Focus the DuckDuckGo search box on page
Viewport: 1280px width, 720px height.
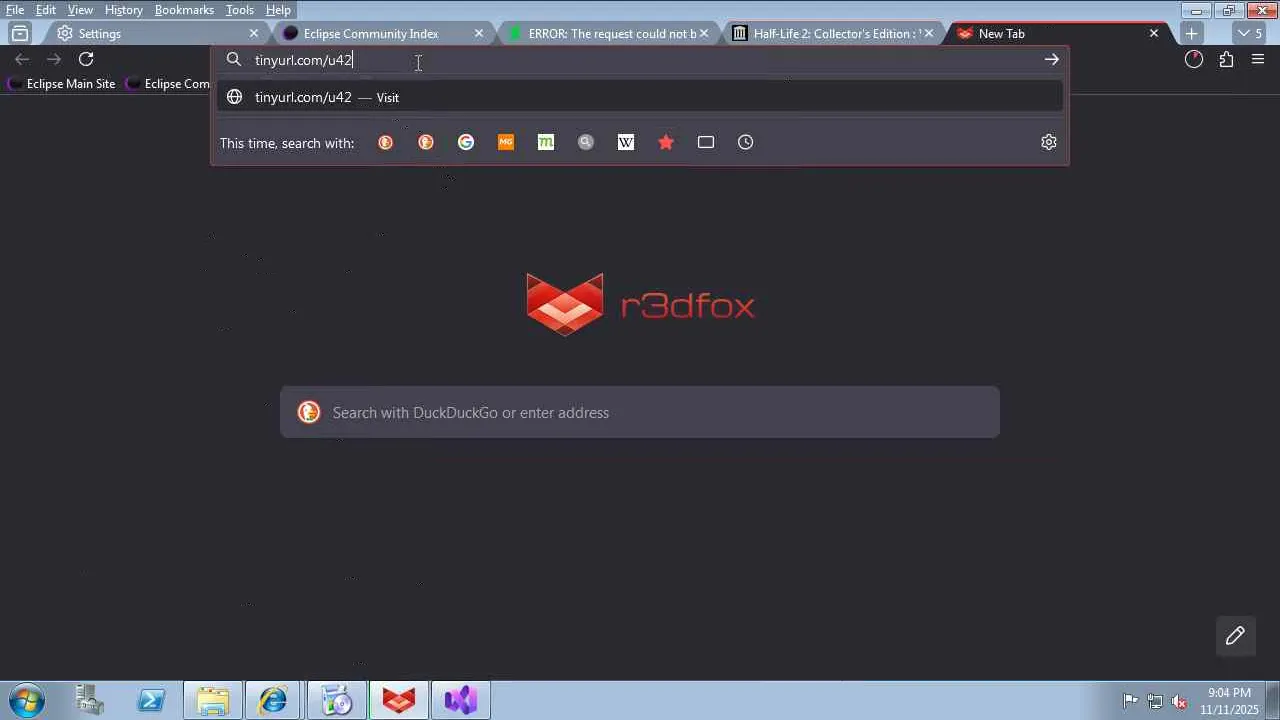pos(640,412)
